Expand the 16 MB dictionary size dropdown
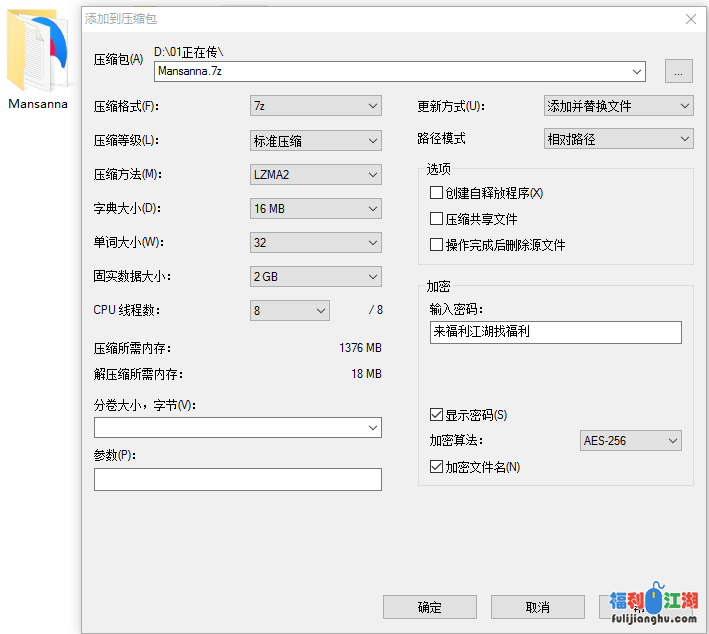This screenshot has height=634, width=709. [315, 209]
